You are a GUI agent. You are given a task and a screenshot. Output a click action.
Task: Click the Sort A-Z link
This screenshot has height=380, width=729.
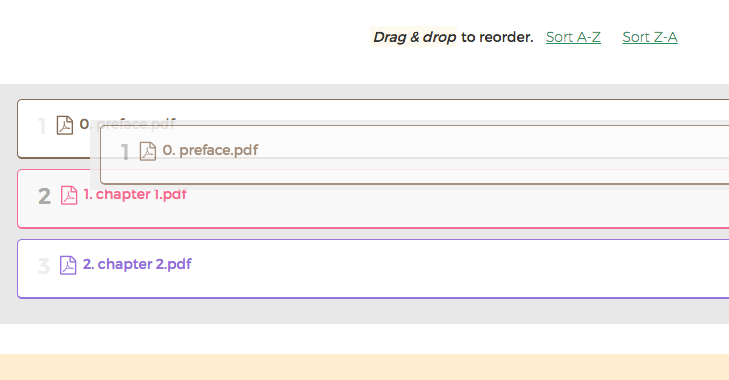pos(573,37)
